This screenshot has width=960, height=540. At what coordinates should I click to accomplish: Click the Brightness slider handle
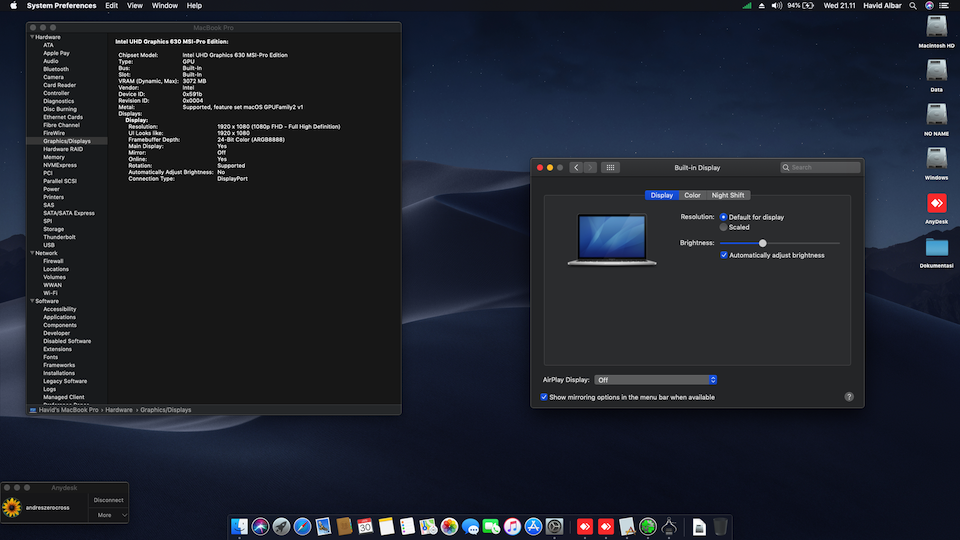[x=762, y=243]
